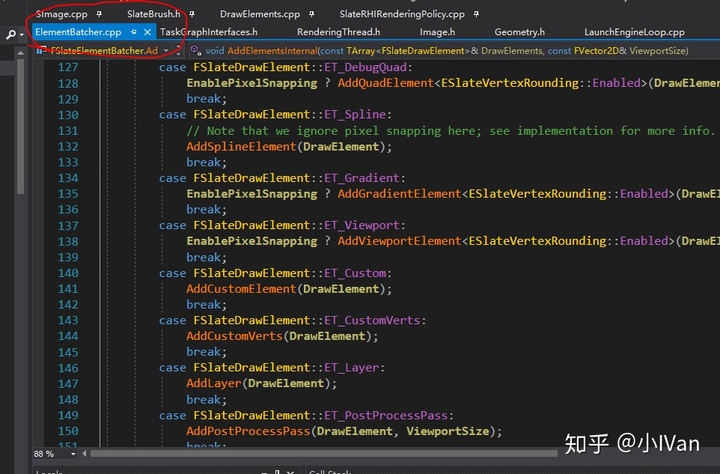The height and width of the screenshot is (474, 720).
Task: Click the editor's horizontal scroll-left arrow
Action: click(x=84, y=454)
